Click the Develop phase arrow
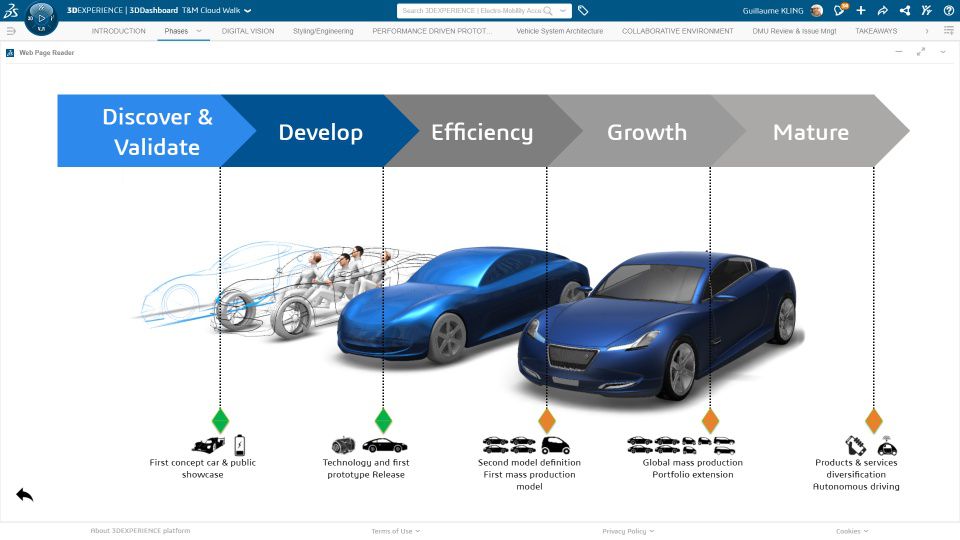Screen dimensions: 960x540 (320, 132)
